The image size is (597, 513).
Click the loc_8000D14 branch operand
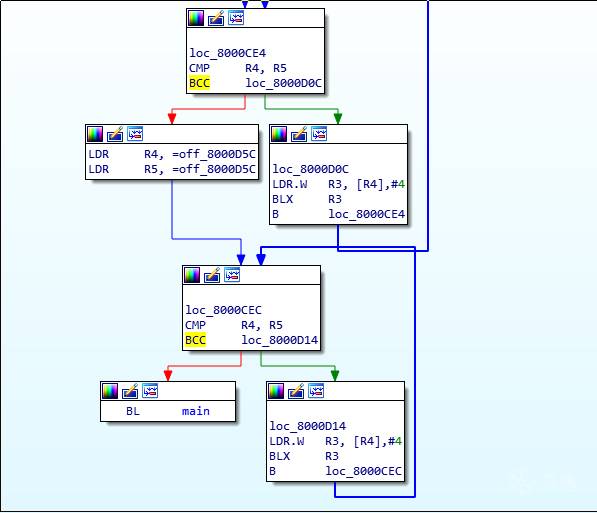coord(279,340)
